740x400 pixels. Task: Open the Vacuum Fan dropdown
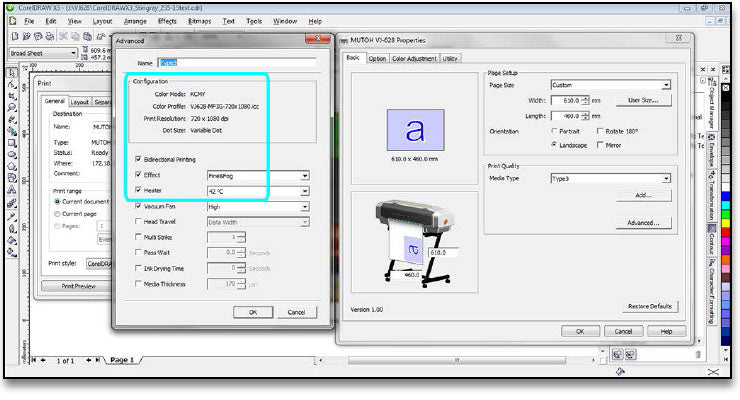305,207
